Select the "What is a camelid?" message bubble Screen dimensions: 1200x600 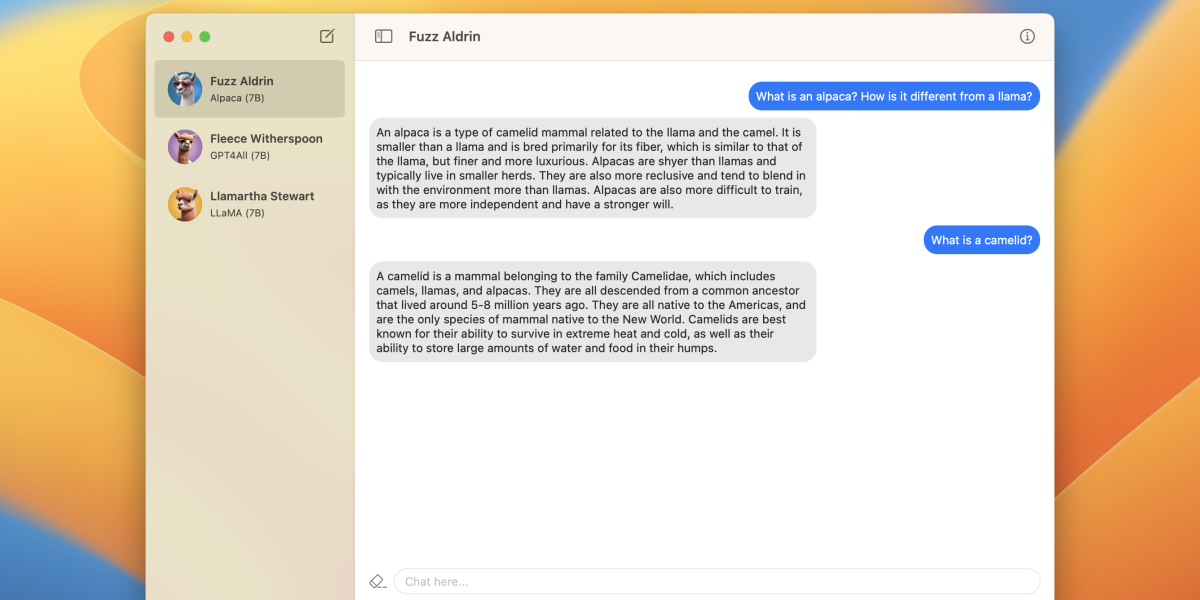981,240
